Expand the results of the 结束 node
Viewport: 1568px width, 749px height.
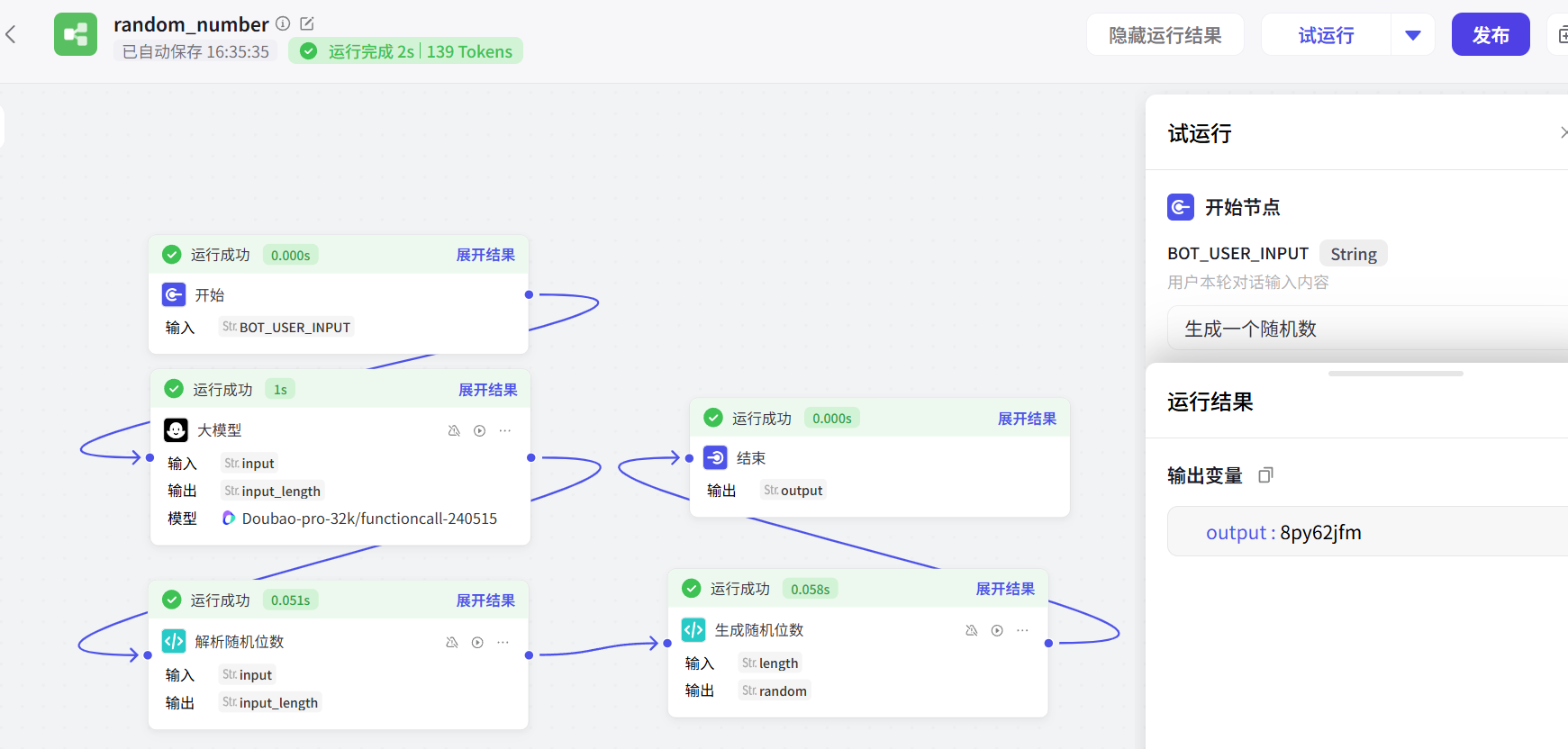1027,419
